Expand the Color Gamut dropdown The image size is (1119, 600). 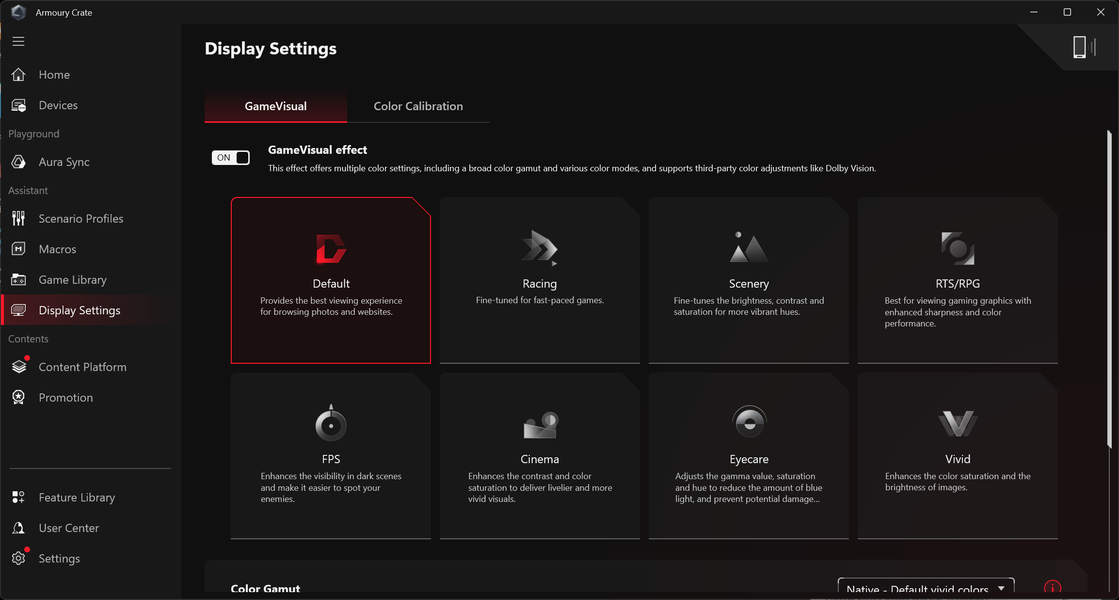tap(925, 589)
